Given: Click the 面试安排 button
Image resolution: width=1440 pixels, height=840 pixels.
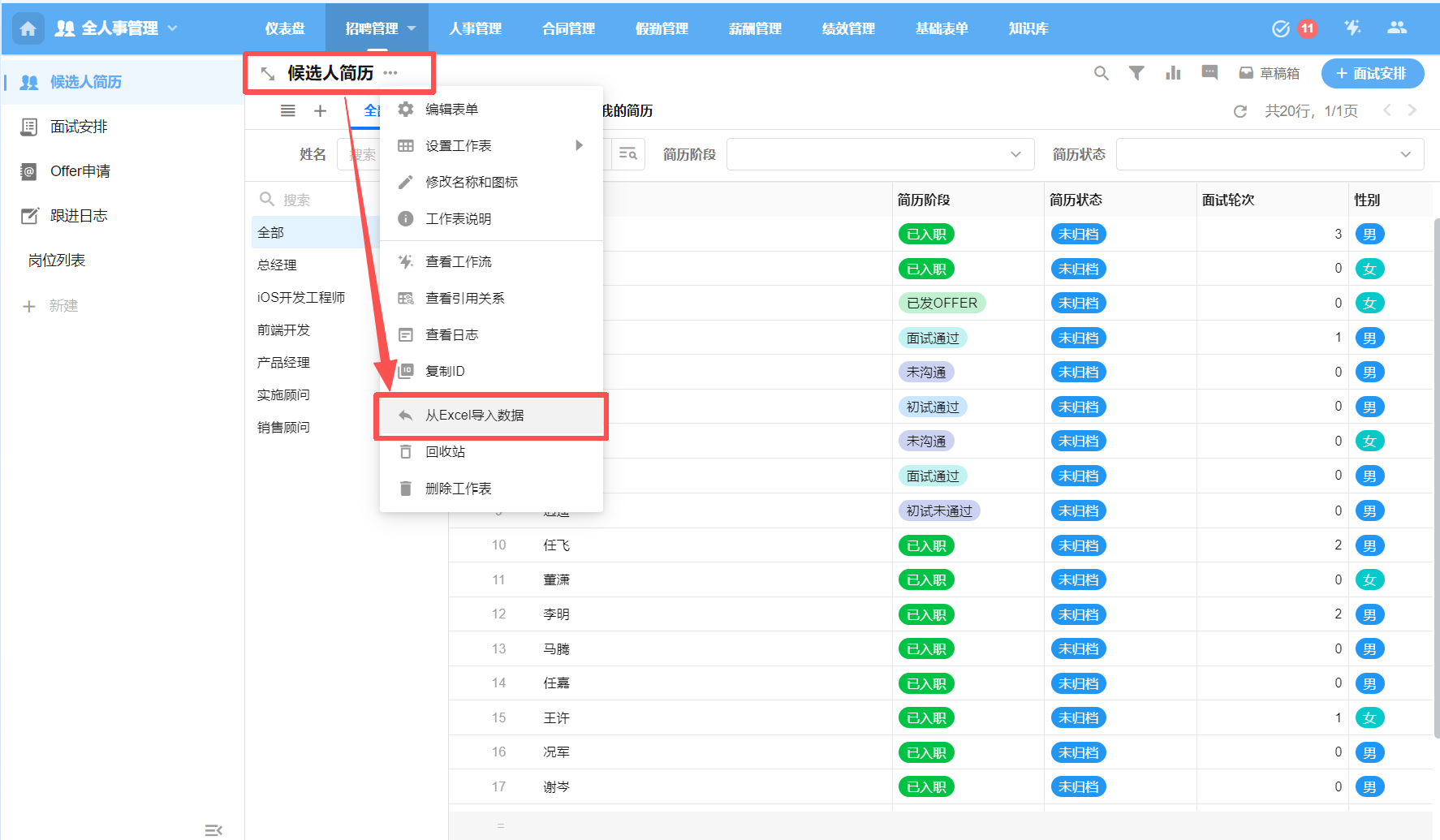Looking at the screenshot, I should [1372, 73].
